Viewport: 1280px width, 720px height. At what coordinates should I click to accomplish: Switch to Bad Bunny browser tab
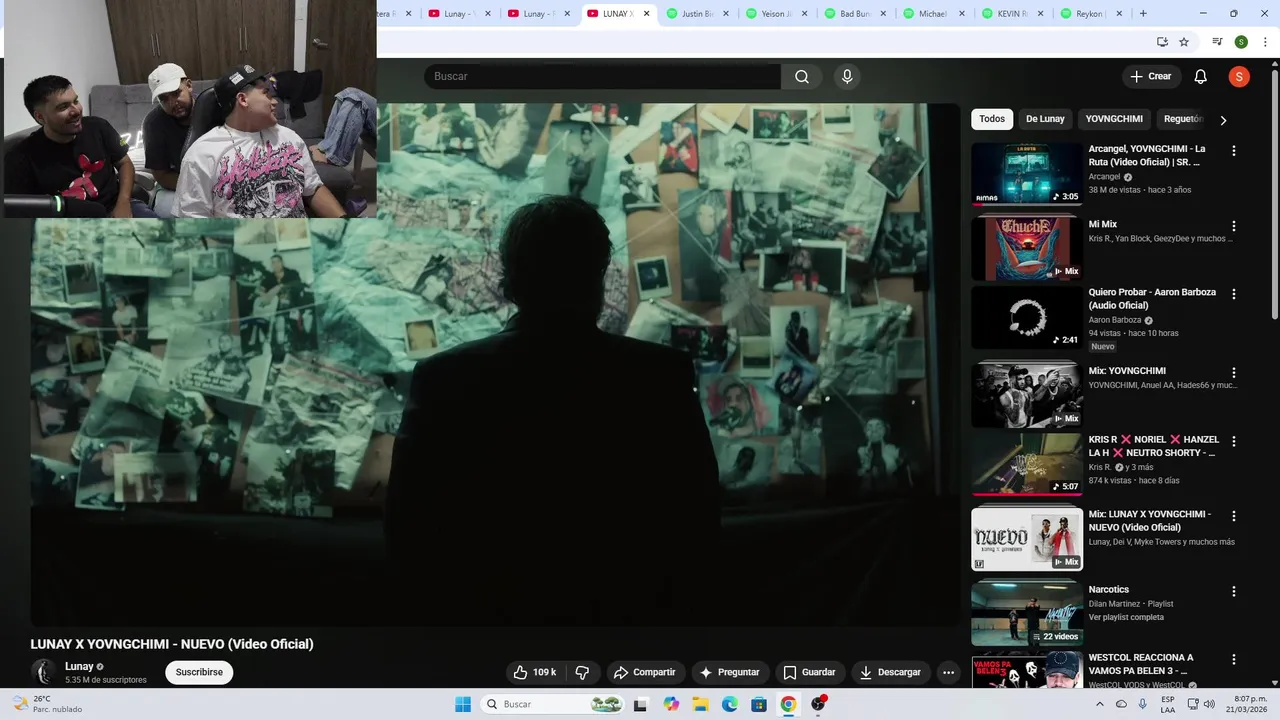coord(855,14)
